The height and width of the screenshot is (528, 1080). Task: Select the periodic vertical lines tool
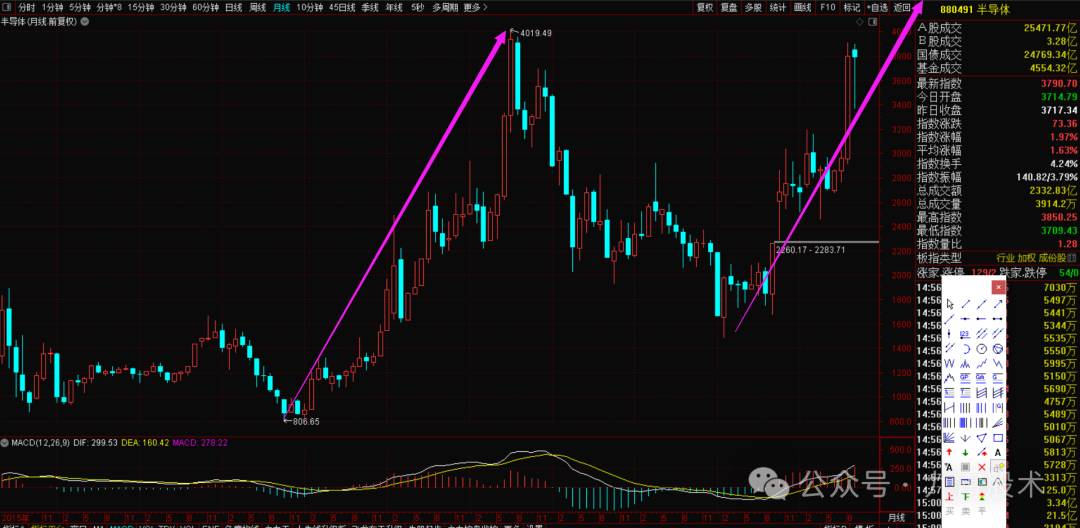(x=965, y=407)
